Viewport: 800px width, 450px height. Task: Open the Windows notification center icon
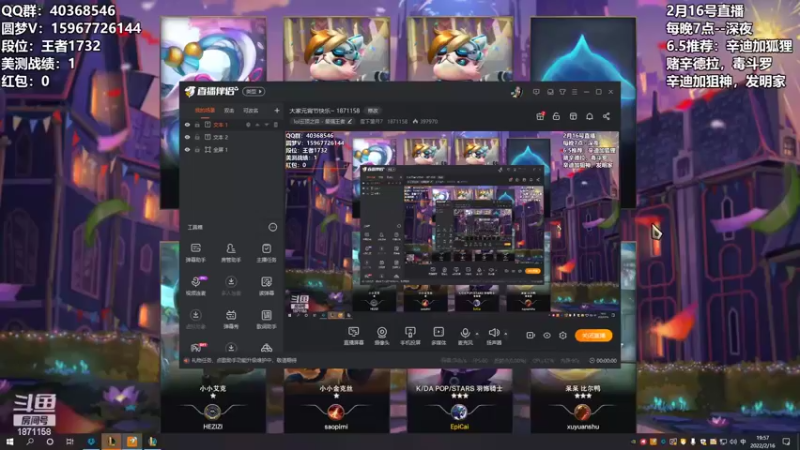tap(786, 441)
